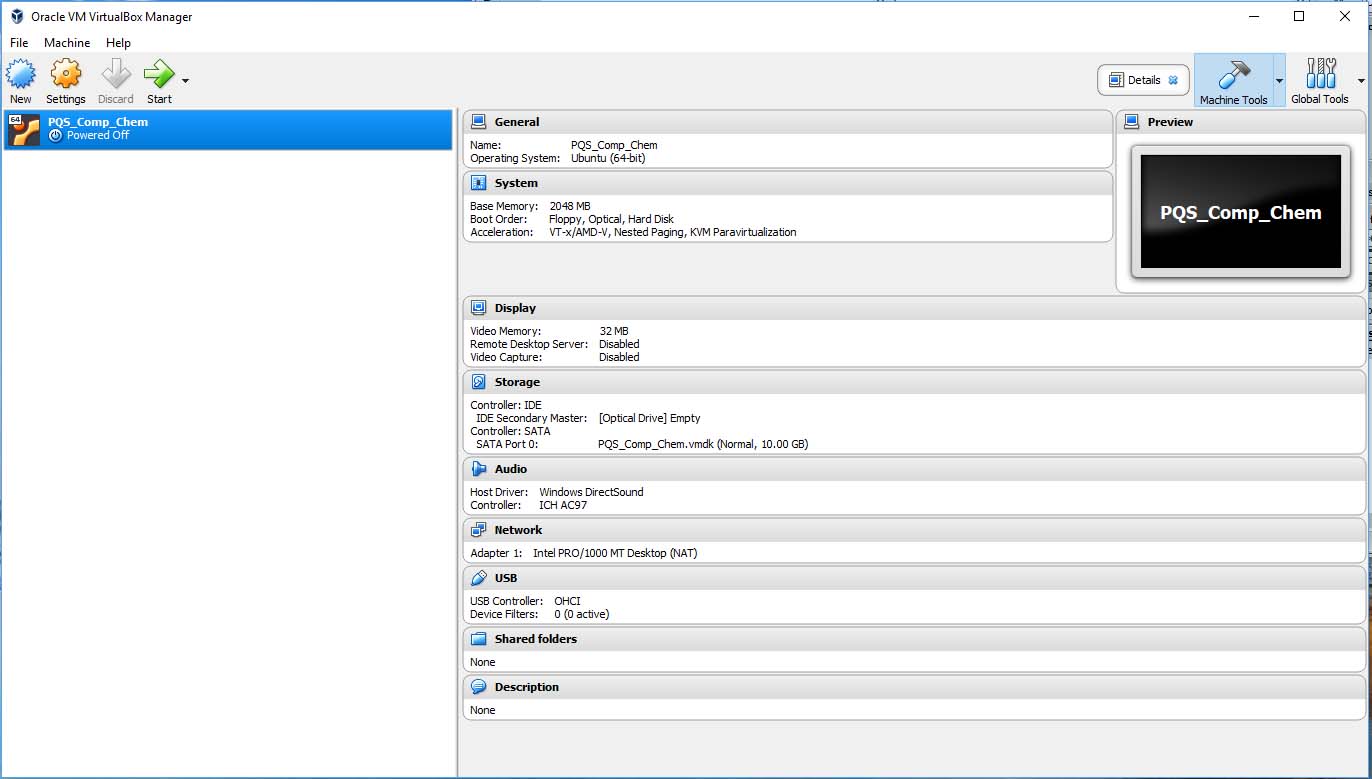Click the "[Optical Drive] Empty" storage entry

click(x=649, y=418)
